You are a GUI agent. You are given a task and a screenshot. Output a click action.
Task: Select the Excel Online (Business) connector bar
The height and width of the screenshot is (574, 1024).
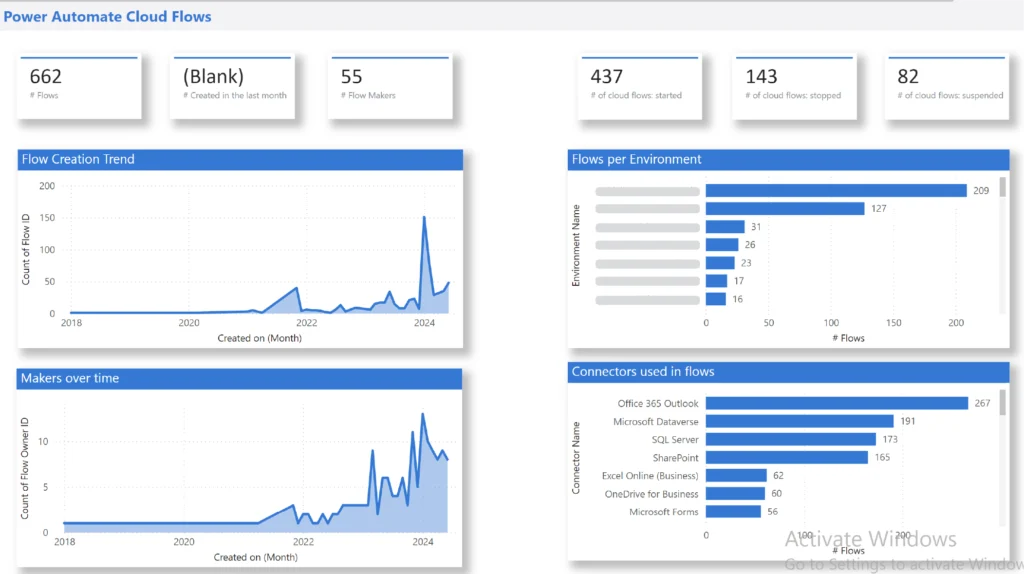pyautogui.click(x=736, y=475)
